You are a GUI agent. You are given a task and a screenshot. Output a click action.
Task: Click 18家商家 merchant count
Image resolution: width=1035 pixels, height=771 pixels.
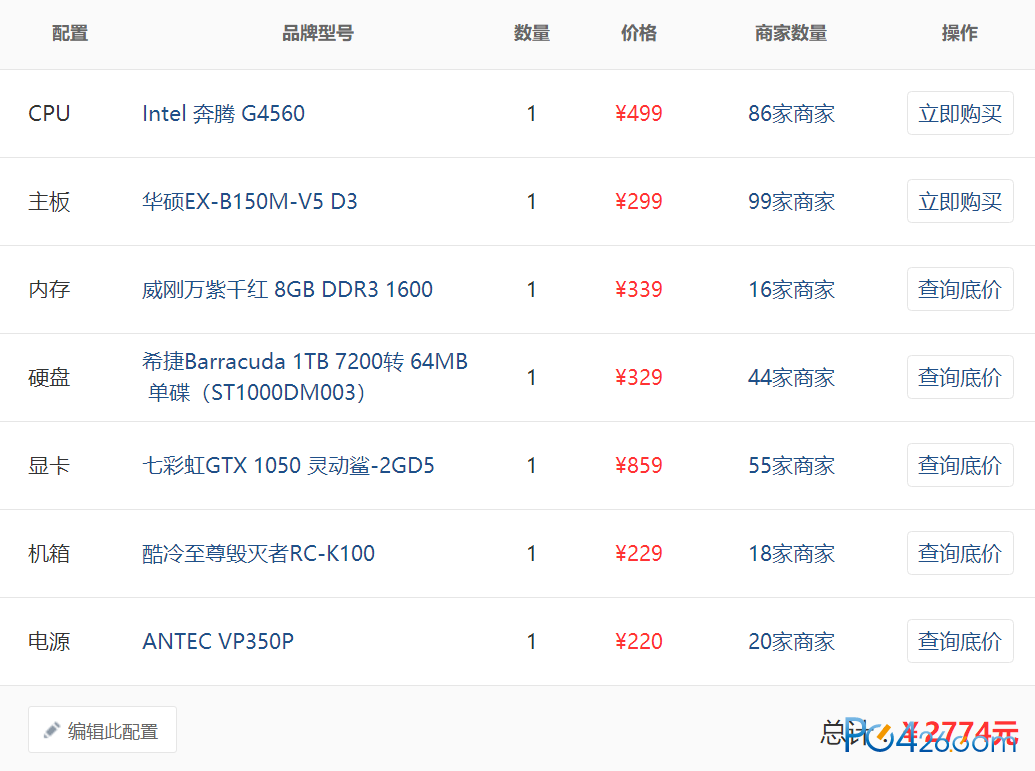coord(791,553)
